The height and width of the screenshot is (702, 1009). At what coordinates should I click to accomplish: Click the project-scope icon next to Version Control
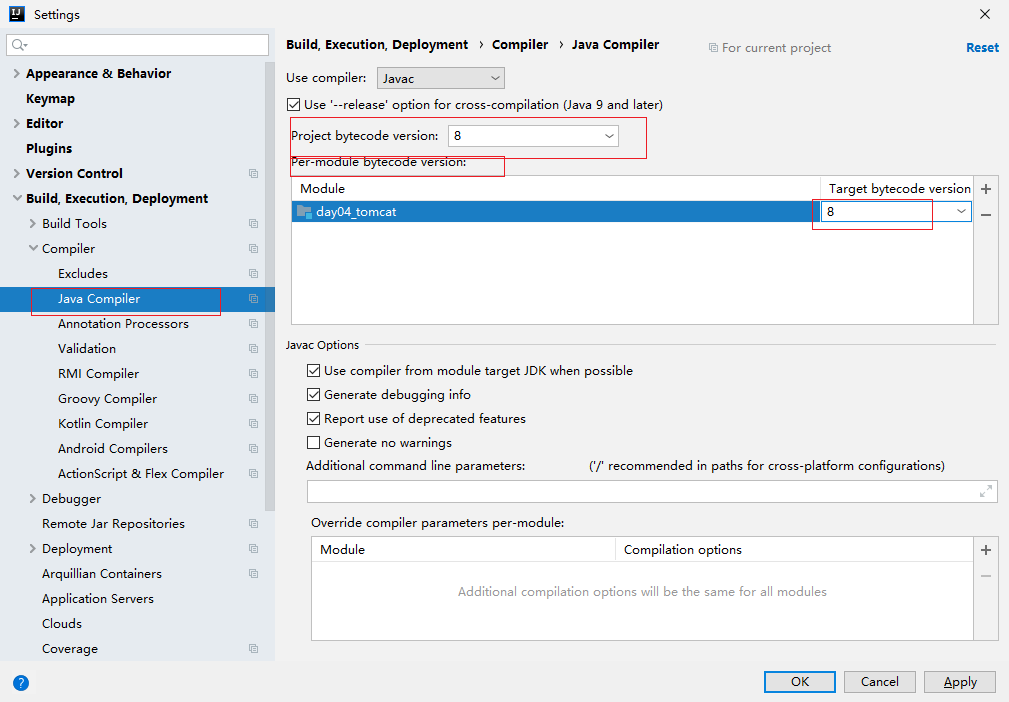pos(253,174)
